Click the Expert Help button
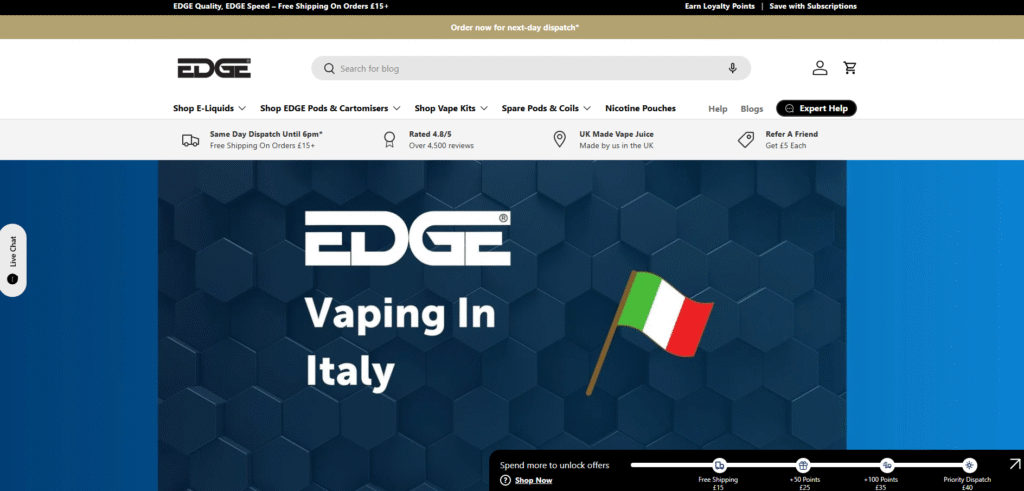 (816, 108)
